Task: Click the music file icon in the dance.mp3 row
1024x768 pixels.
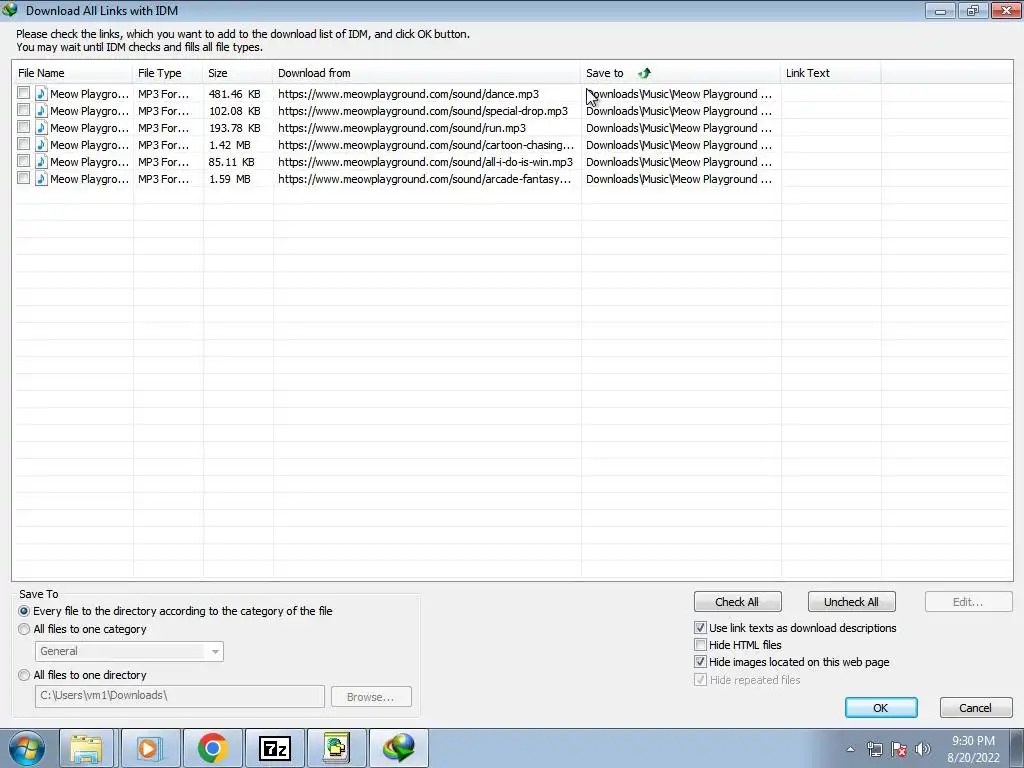Action: (x=41, y=93)
